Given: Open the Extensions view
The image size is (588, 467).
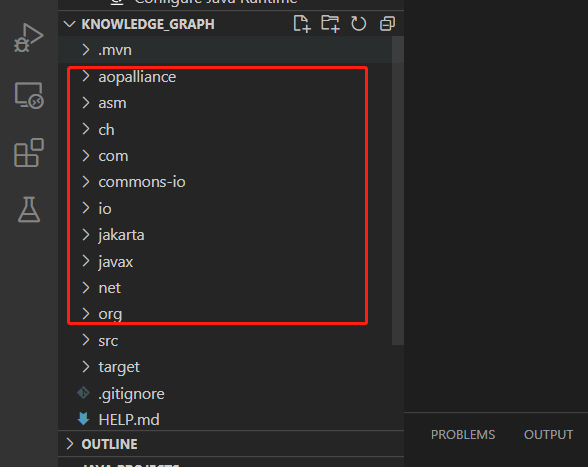Looking at the screenshot, I should [29, 152].
